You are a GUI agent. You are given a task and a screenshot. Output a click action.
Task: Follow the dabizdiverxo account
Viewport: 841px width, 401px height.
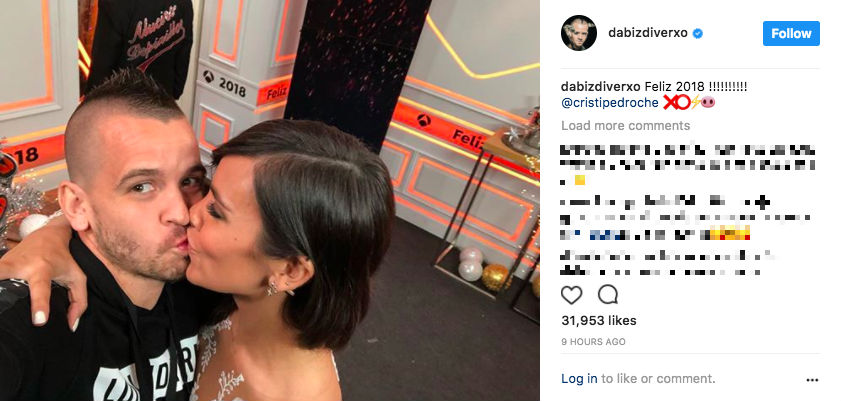[x=791, y=33]
